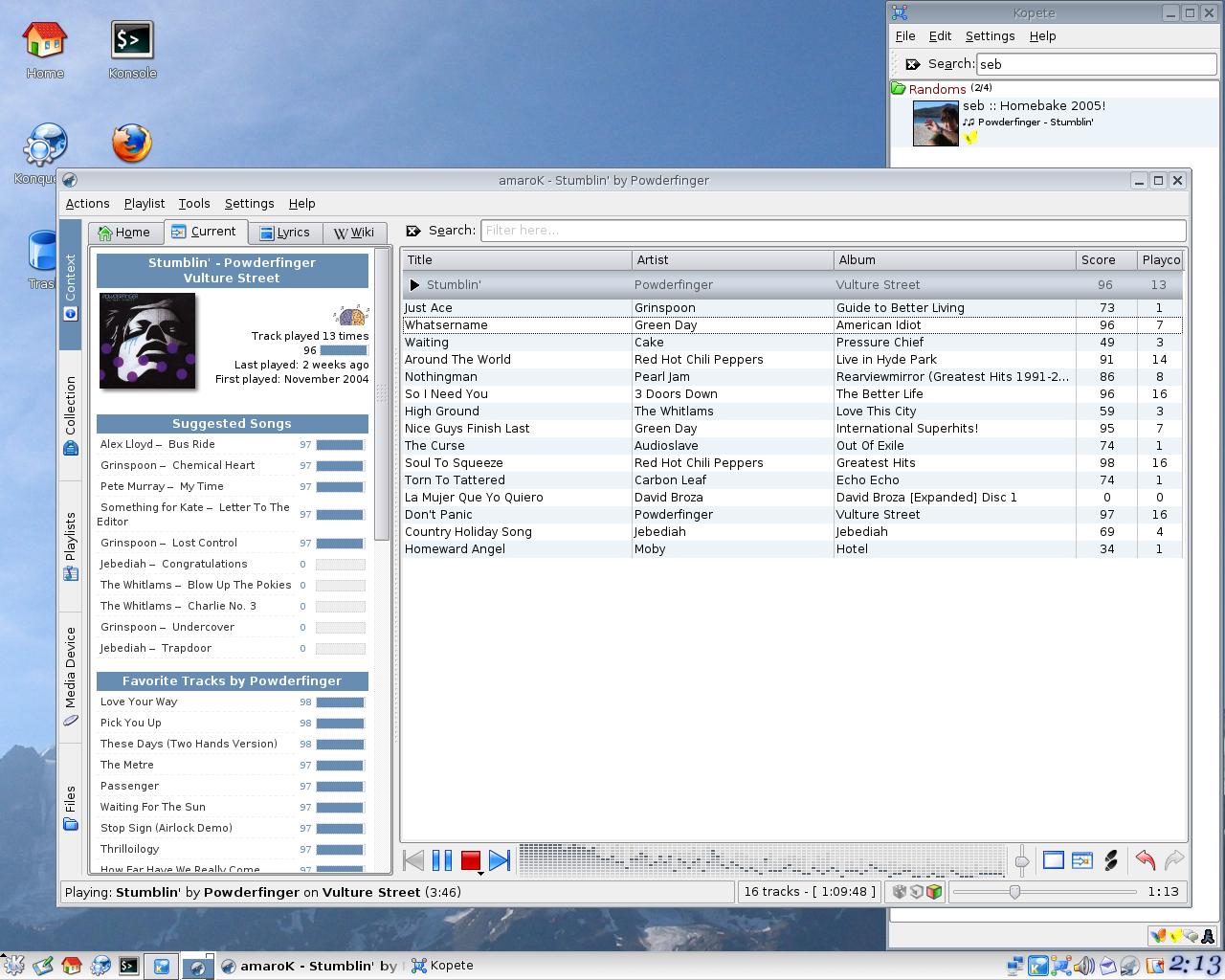Switch to the Home context tab
Image resolution: width=1225 pixels, height=980 pixels.
coord(125,233)
